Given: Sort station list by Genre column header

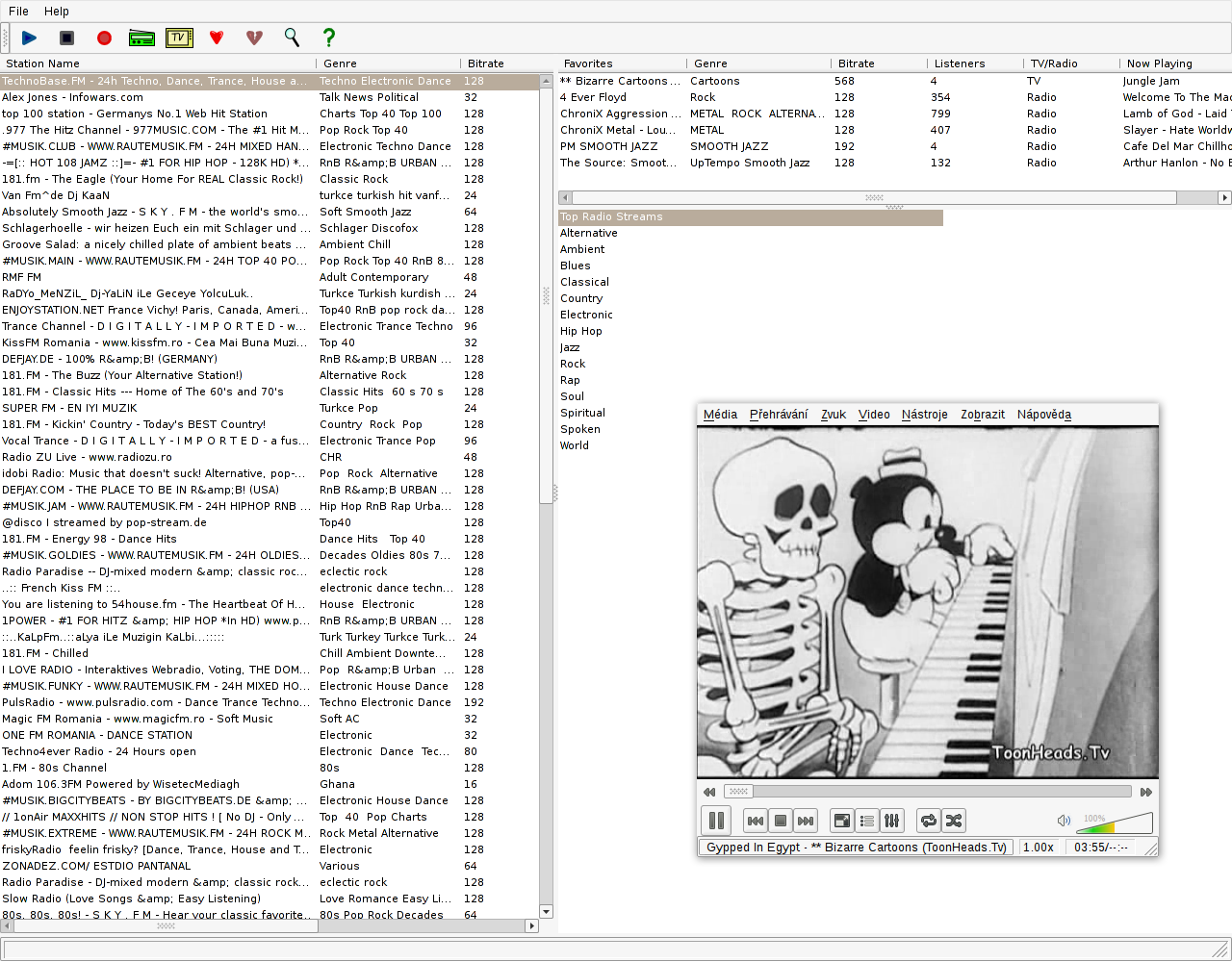Looking at the screenshot, I should point(388,63).
